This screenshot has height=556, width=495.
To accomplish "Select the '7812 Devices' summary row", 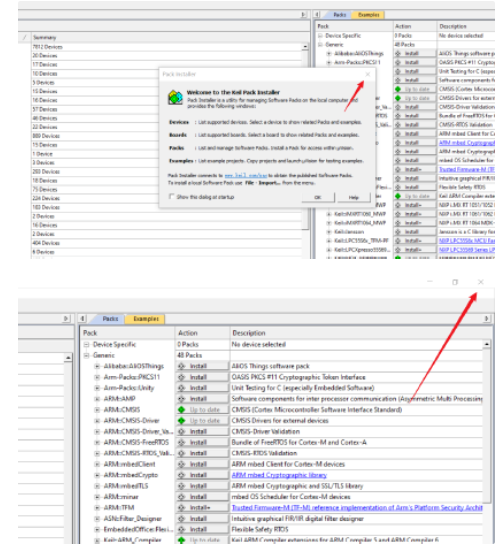I will click(x=167, y=47).
